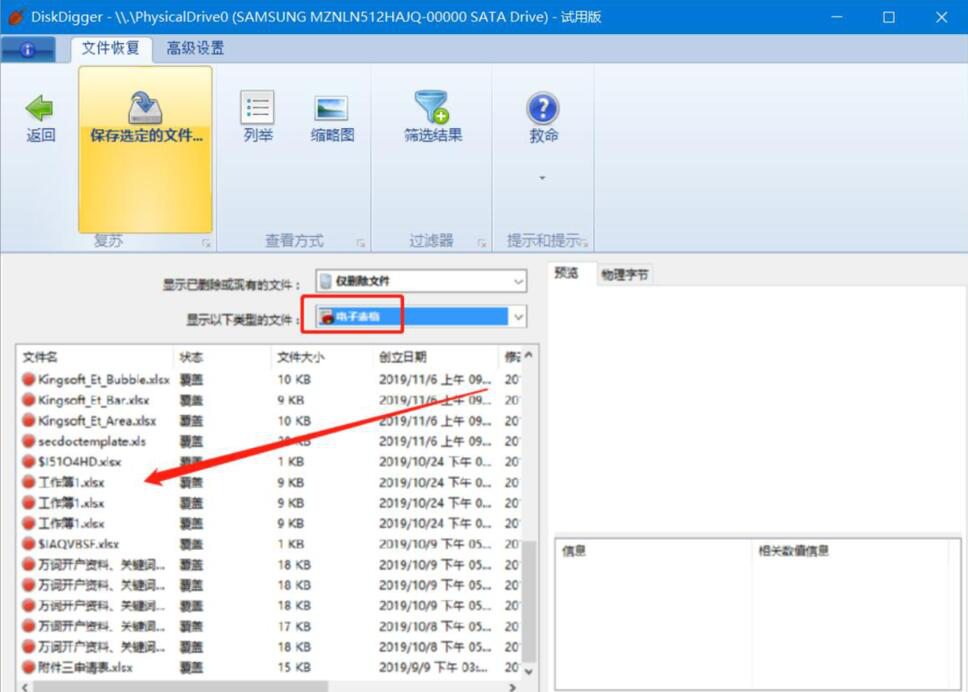Viewport: 968px width, 692px height.
Task: Click horizontal scrollbar left arrow of file list
Action: pos(25,686)
